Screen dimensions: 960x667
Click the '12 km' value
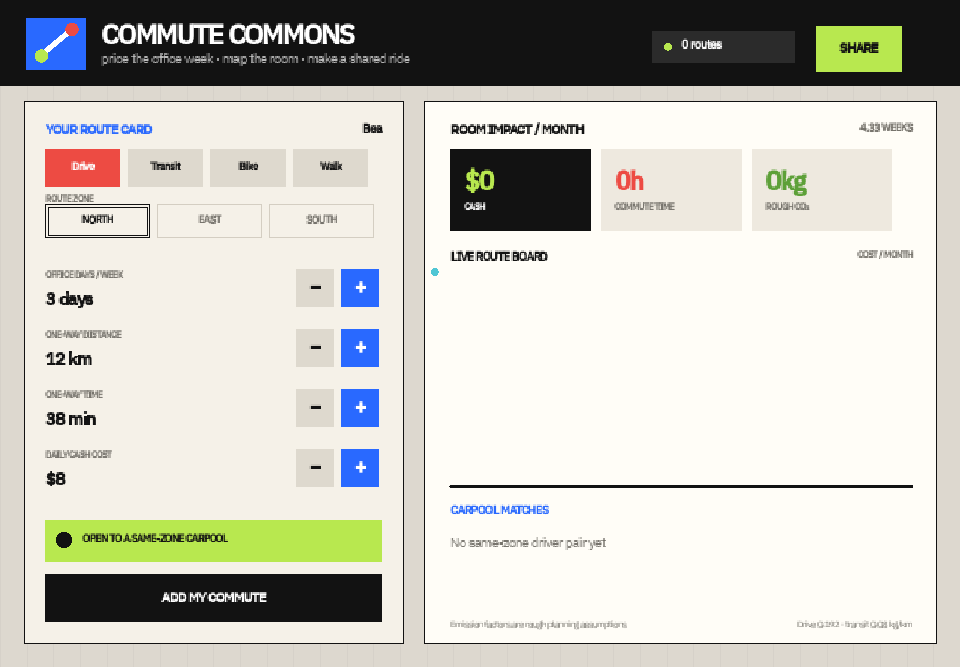[69, 359]
